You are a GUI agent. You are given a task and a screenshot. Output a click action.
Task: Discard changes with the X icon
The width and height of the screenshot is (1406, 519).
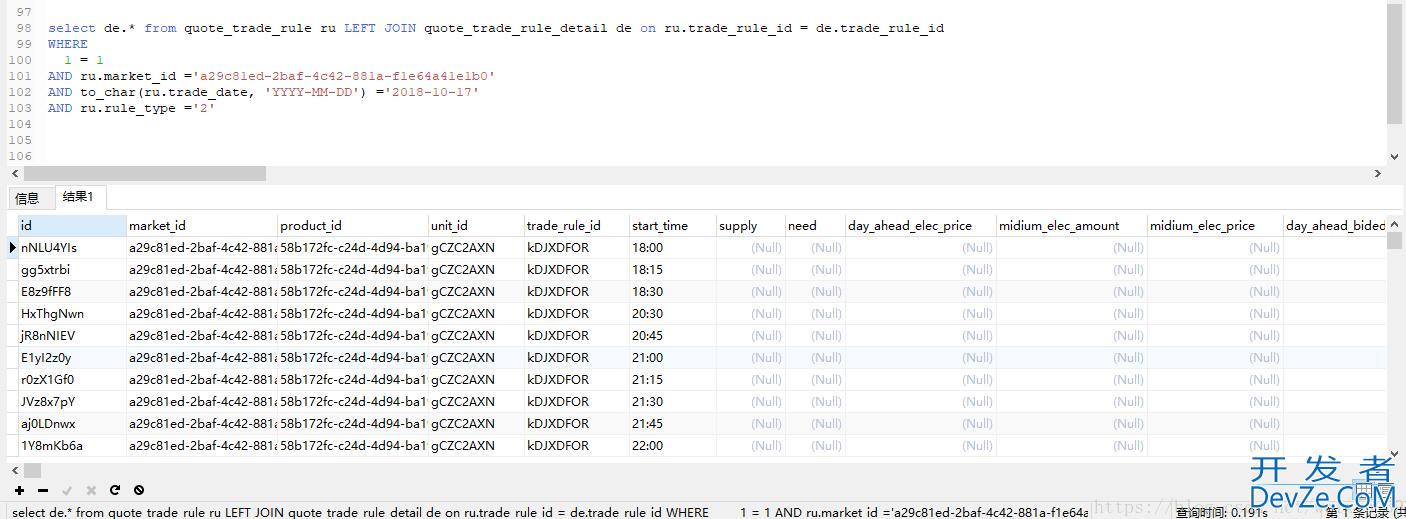coord(91,490)
